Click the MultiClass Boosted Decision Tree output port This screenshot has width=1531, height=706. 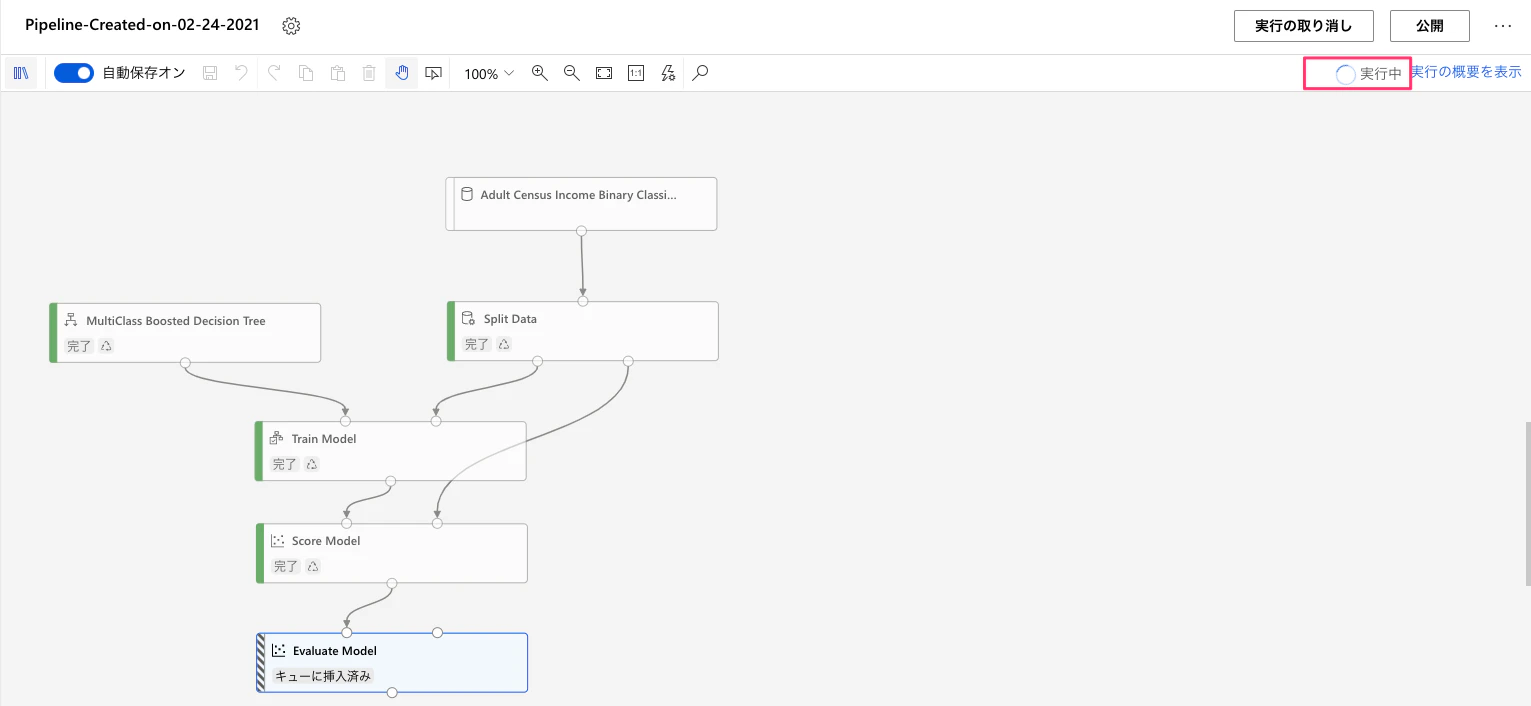tap(185, 363)
